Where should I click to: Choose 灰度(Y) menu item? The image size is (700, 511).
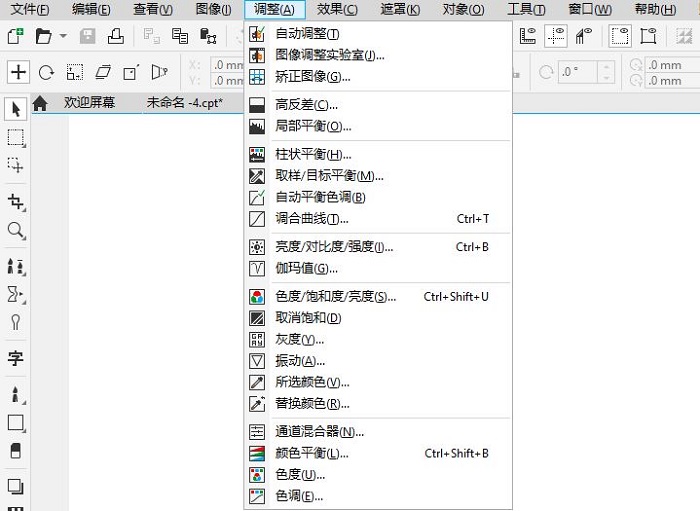pyautogui.click(x=378, y=340)
